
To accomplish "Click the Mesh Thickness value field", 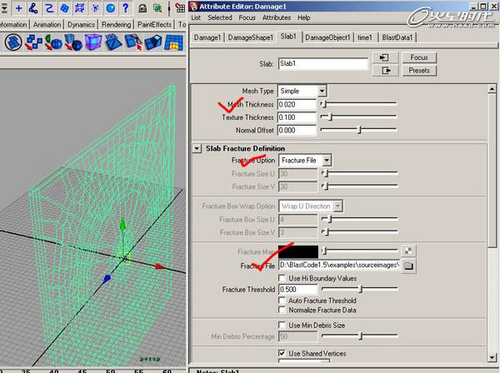I will 297,104.
